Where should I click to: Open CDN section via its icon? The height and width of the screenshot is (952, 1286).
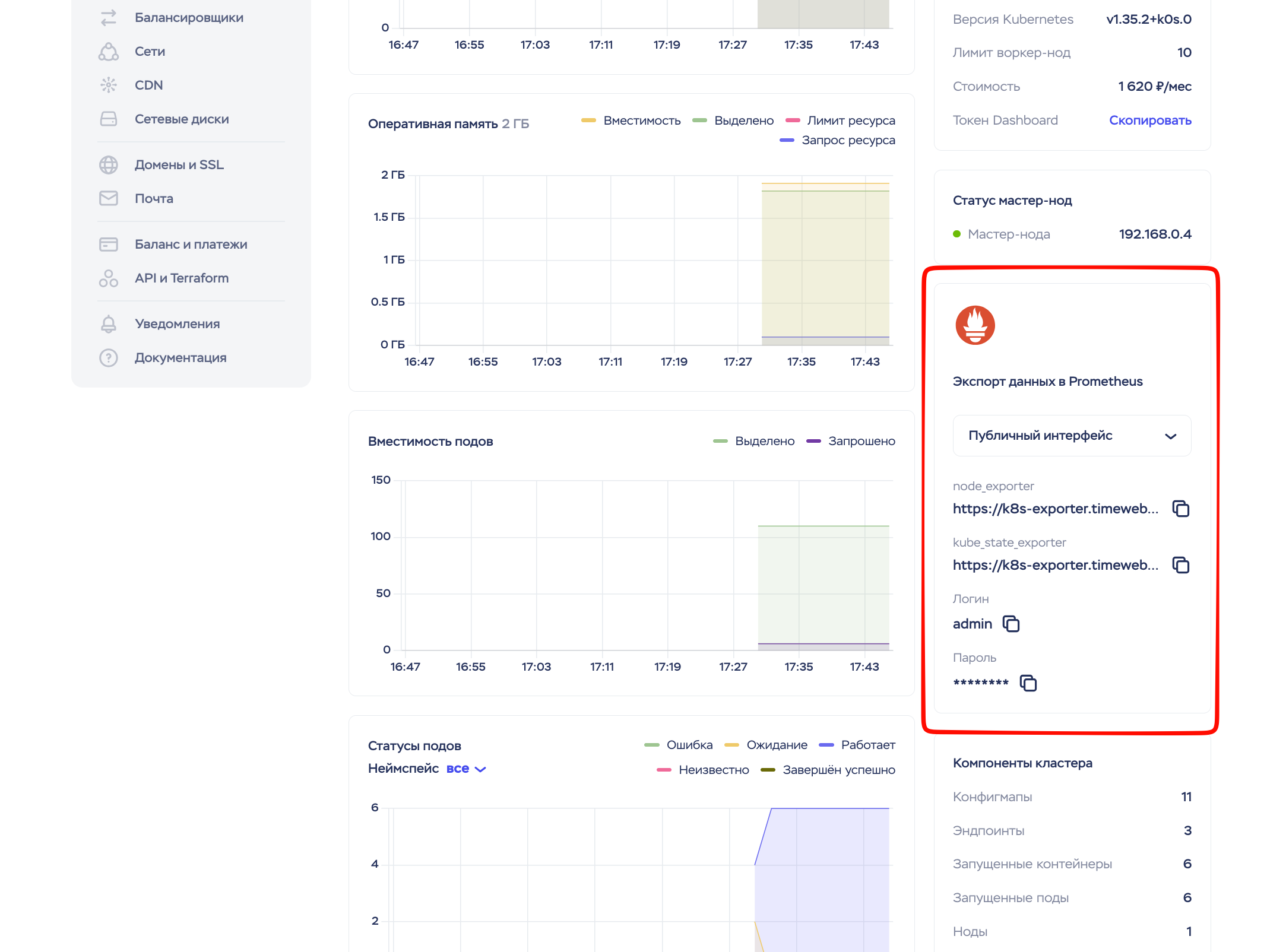click(x=109, y=85)
